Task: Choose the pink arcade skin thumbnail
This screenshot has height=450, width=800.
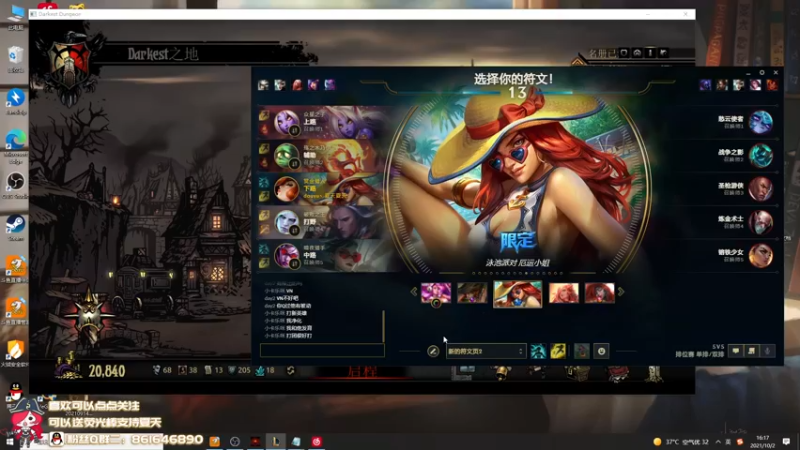Action: click(436, 293)
